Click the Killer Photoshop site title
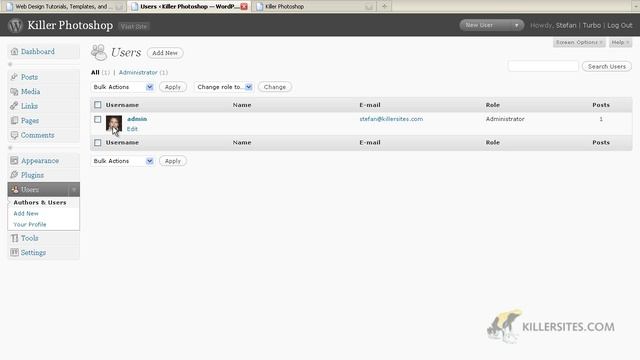640x360 pixels. pyautogui.click(x=70, y=25)
